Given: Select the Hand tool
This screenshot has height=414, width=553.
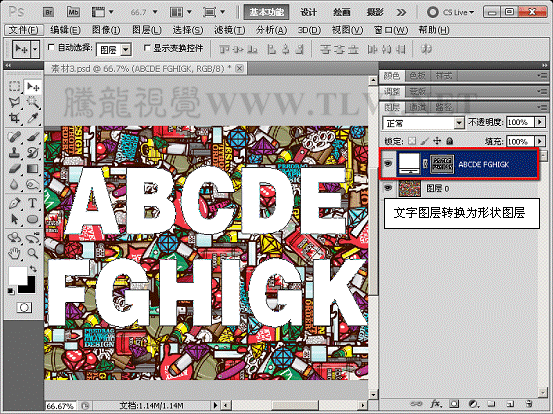Looking at the screenshot, I should click(15, 253).
